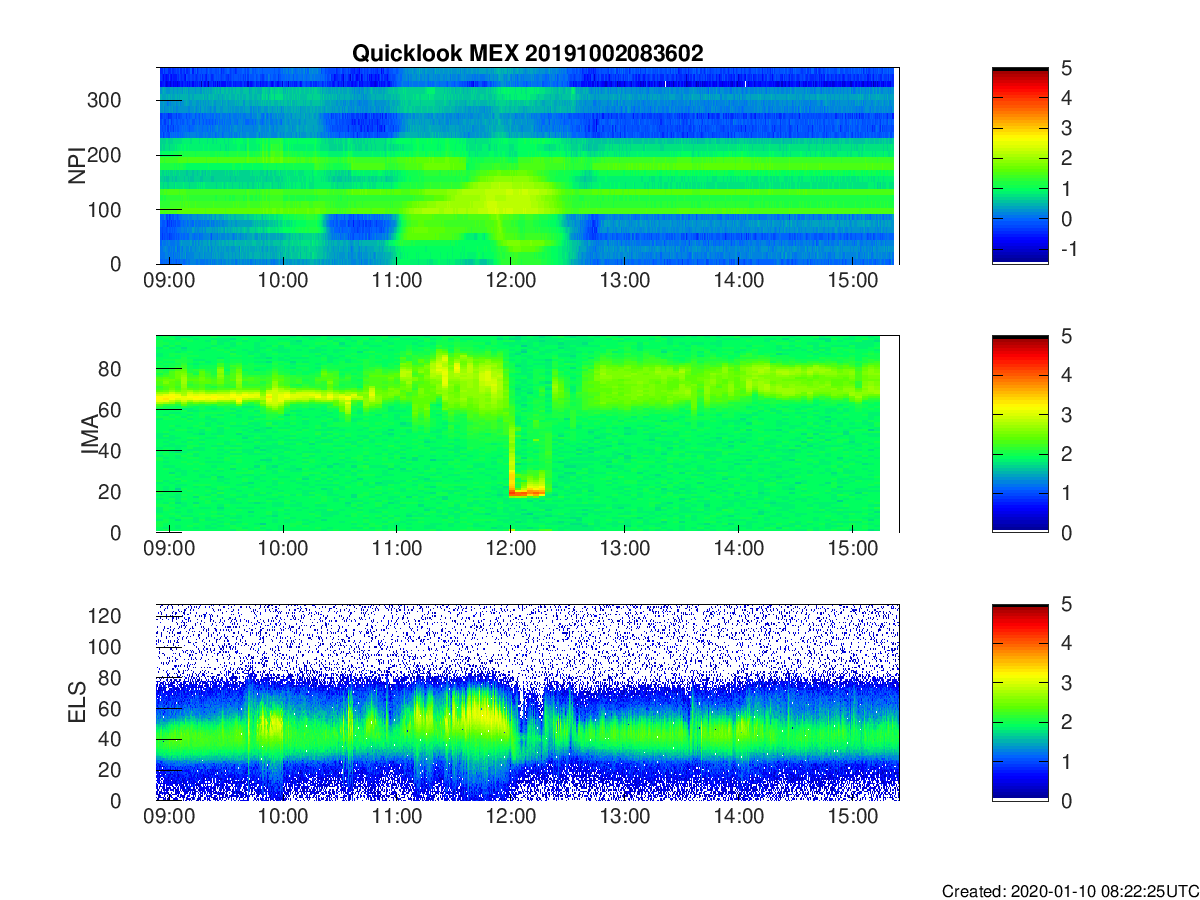
Task: Select the NPI y-axis label
Action: [75, 166]
